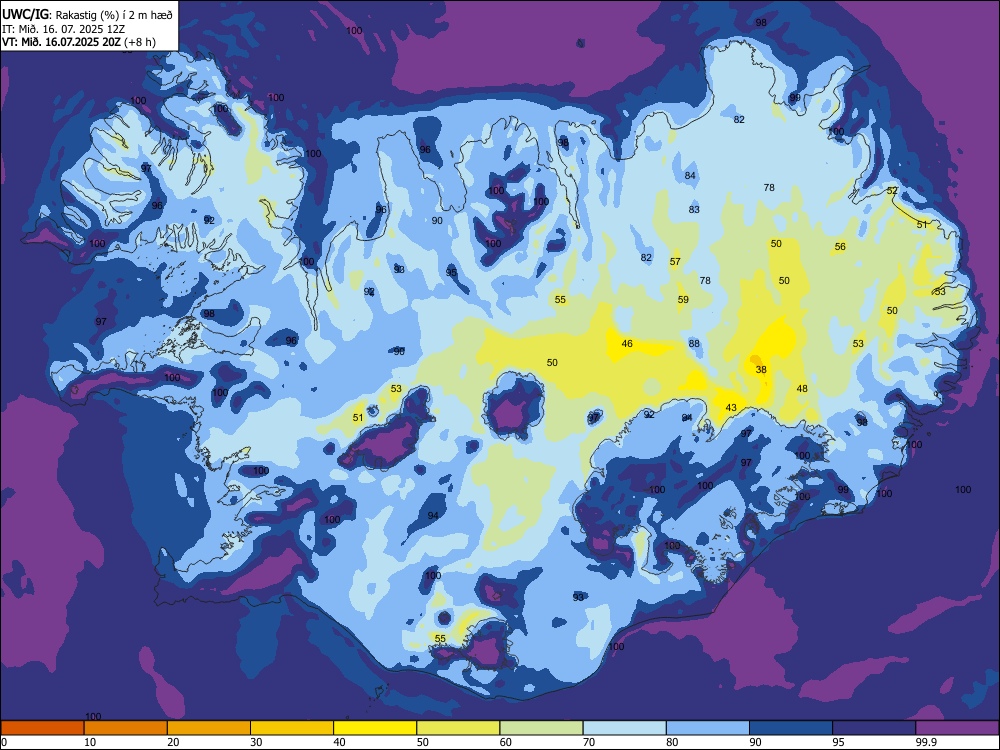The height and width of the screenshot is (750, 1000).
Task: Click the dark orange 0–10 legend swatch
Action: [42, 728]
